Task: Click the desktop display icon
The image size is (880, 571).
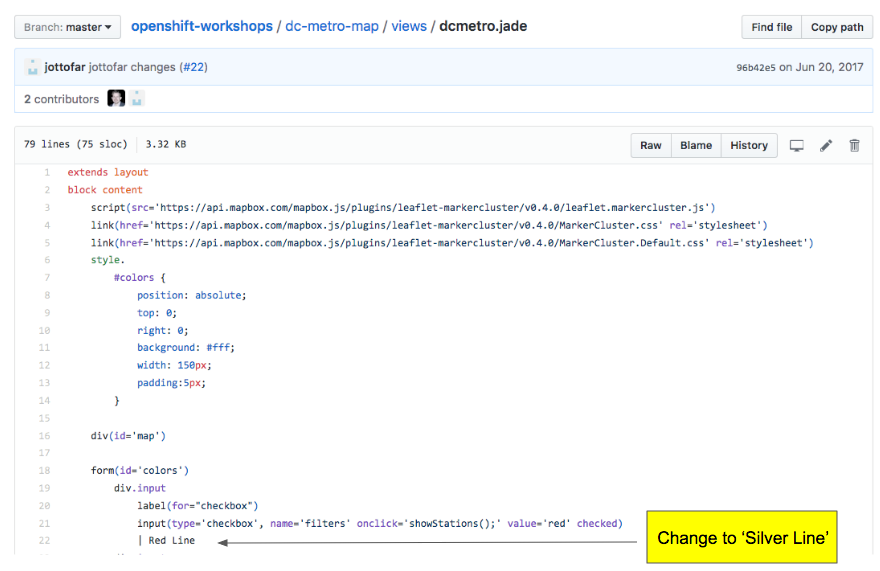Action: (x=797, y=146)
